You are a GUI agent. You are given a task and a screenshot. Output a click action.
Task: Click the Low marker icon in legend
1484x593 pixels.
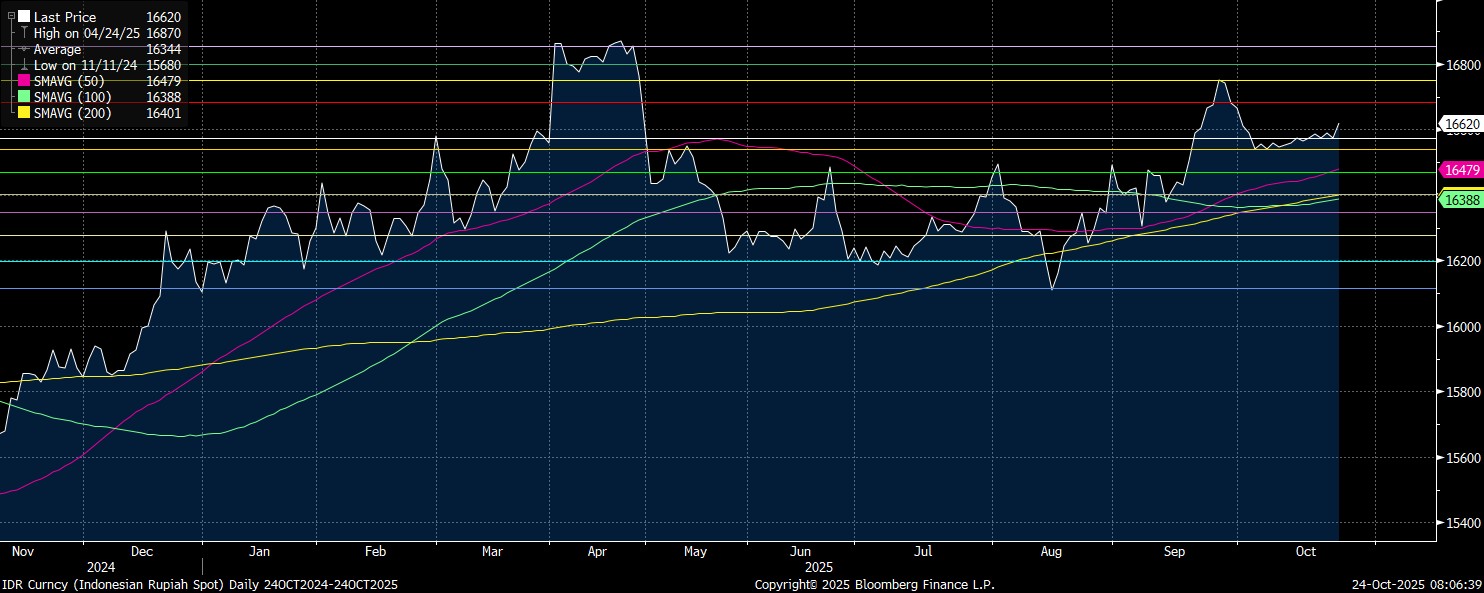[x=24, y=65]
